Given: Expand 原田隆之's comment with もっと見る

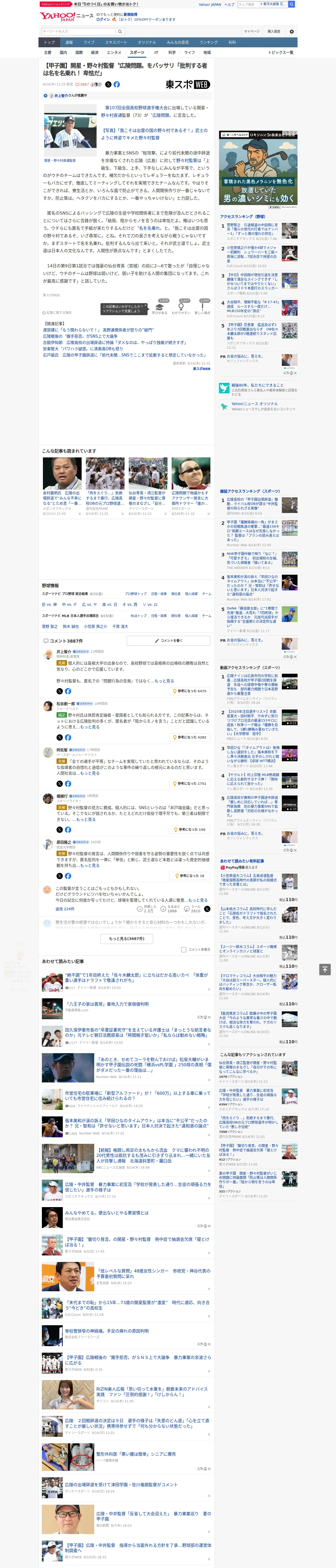Looking at the screenshot, I should (90, 866).
